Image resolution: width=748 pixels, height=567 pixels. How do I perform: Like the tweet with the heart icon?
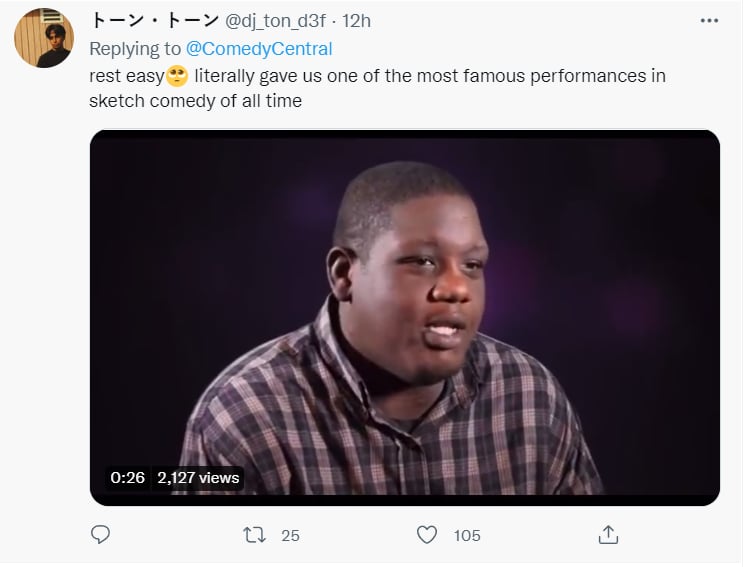pos(426,535)
